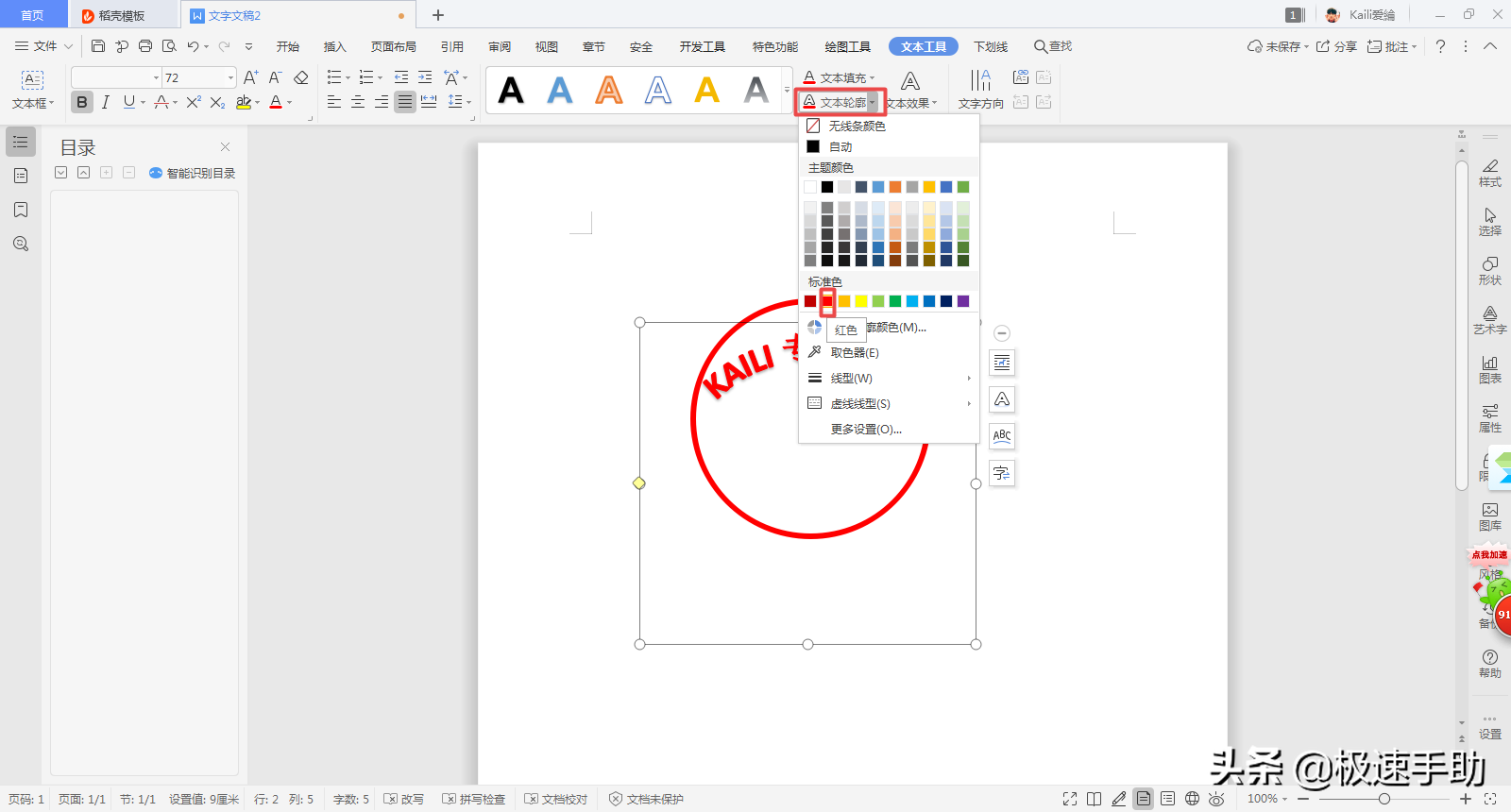Click the print icon in quick access bar
Screen dimensions: 1511x812
pyautogui.click(x=145, y=46)
